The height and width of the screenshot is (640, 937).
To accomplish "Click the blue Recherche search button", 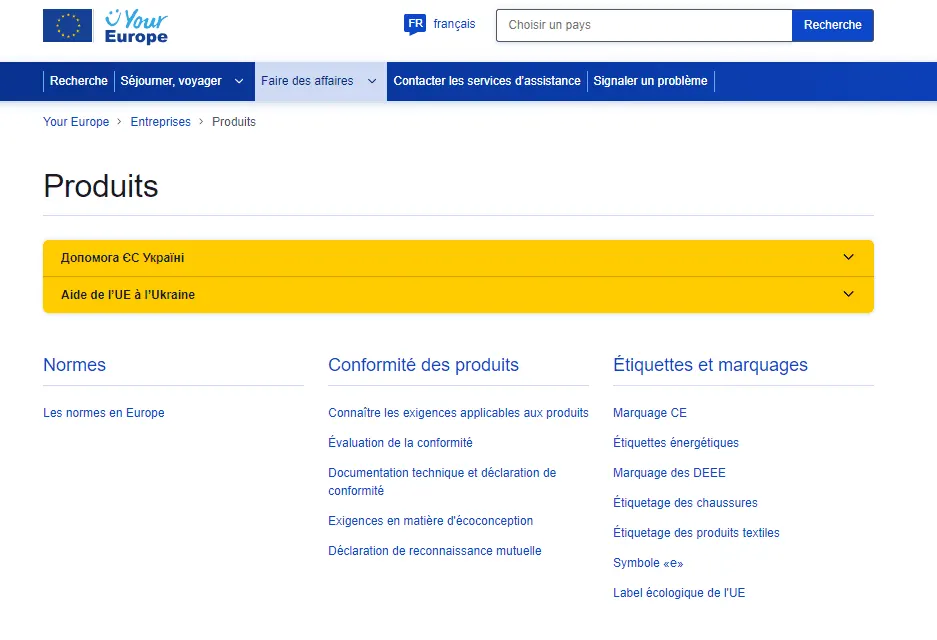I will pos(832,25).
